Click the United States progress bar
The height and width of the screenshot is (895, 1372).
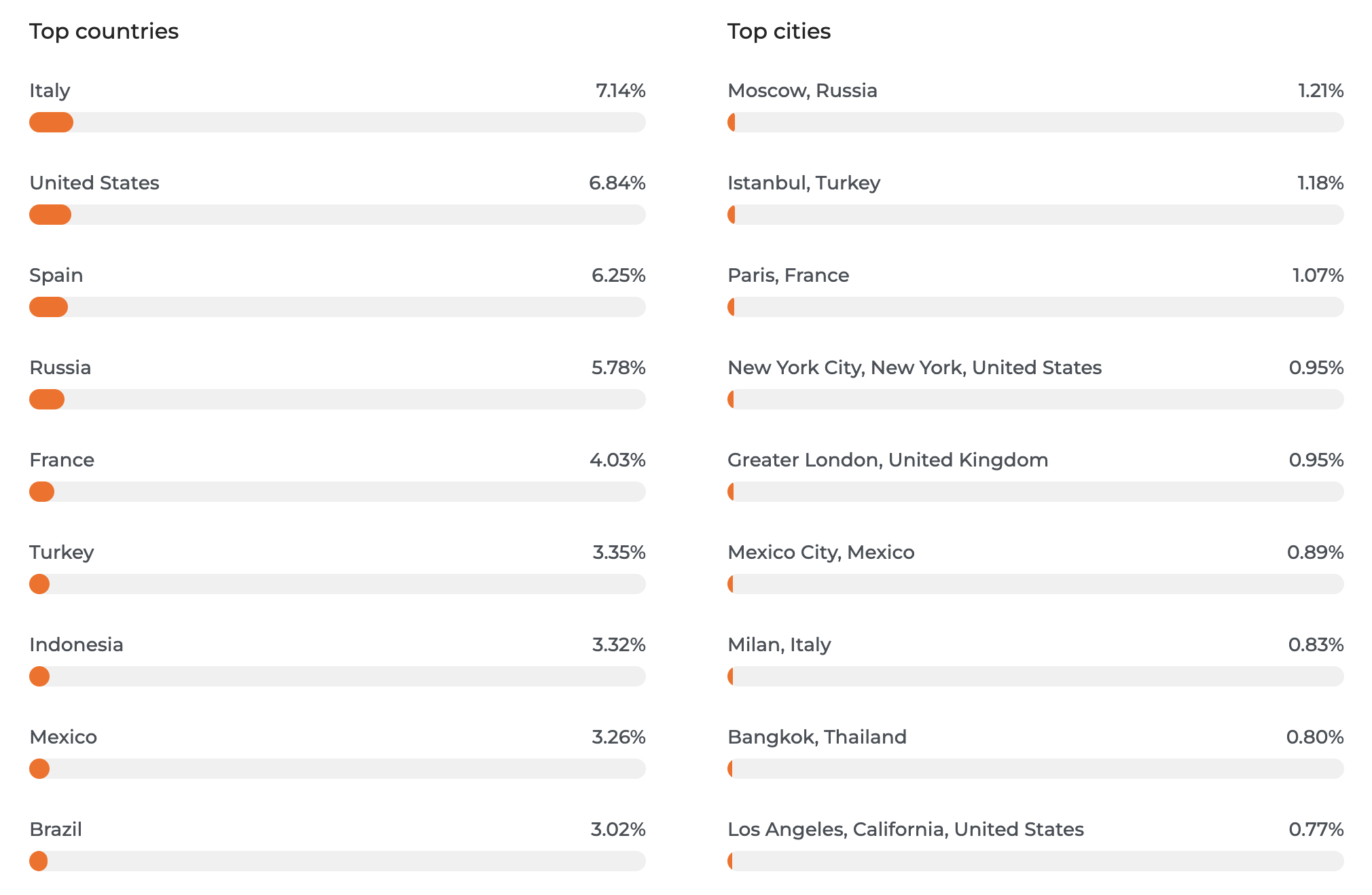click(x=337, y=215)
